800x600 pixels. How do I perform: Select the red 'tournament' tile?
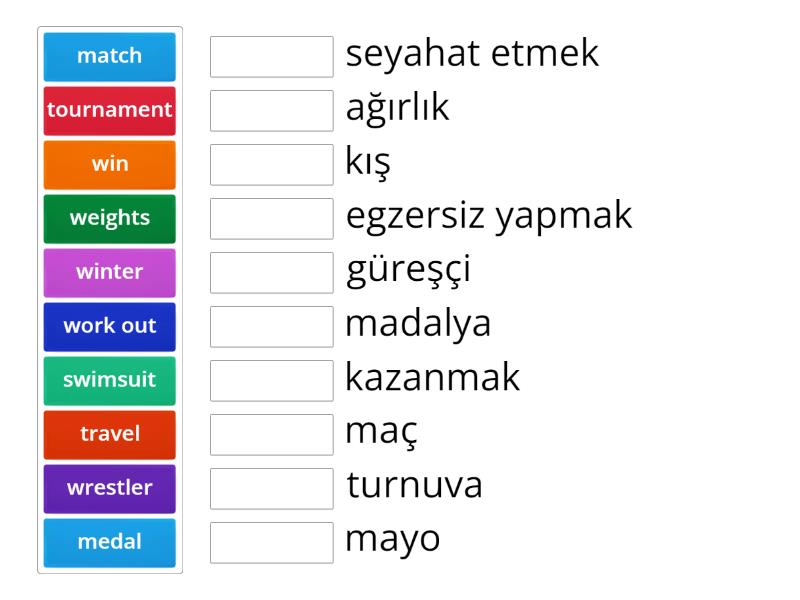pos(110,110)
